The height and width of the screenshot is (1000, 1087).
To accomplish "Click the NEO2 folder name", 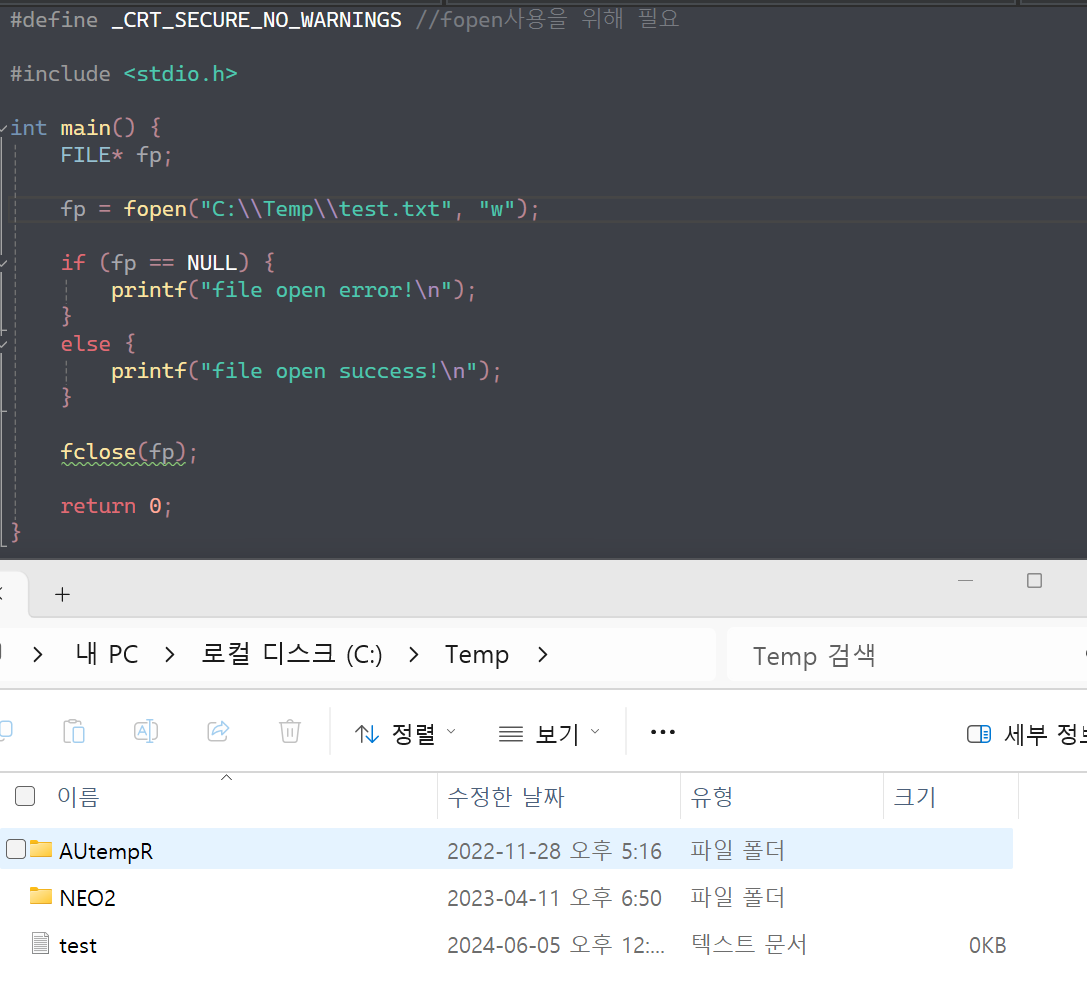I will 87,898.
